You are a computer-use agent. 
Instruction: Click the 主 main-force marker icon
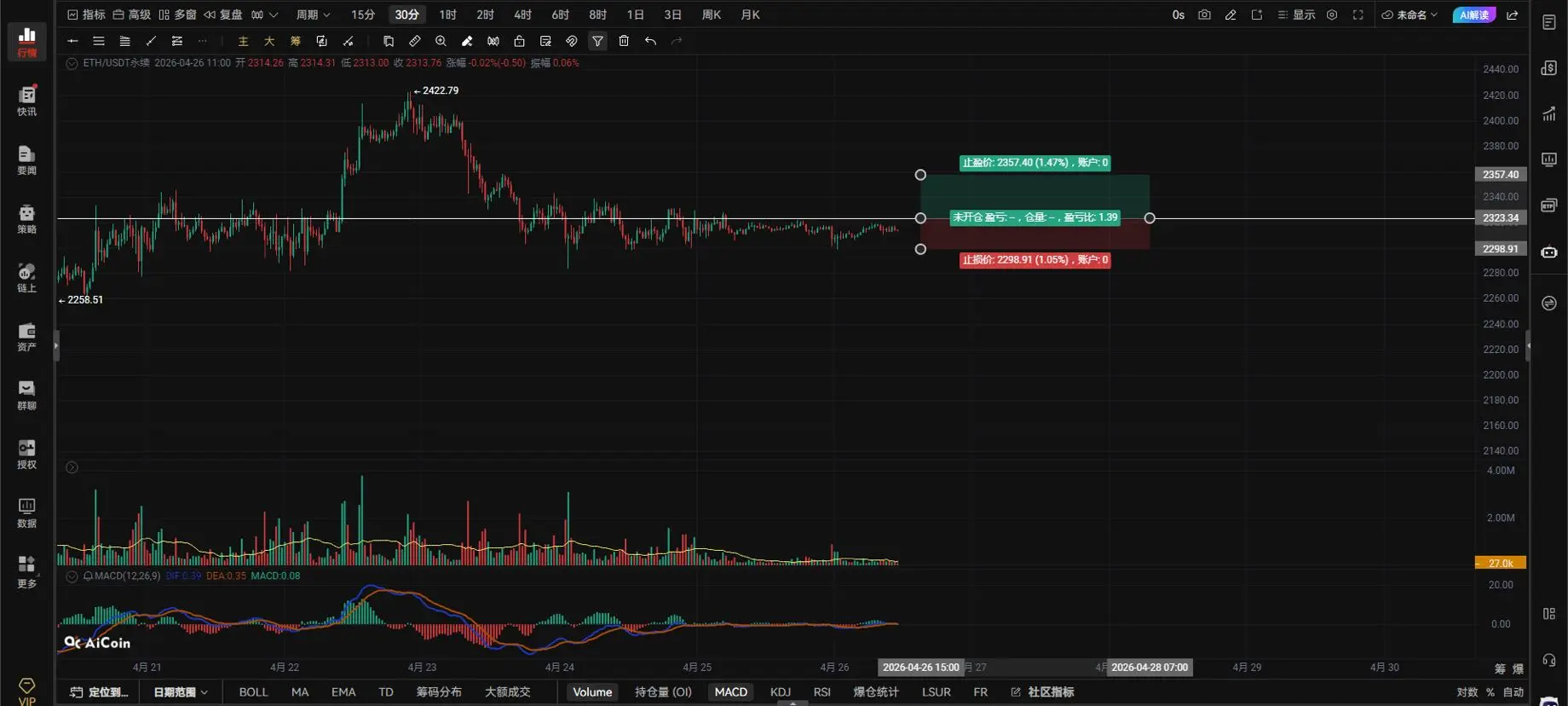point(243,41)
